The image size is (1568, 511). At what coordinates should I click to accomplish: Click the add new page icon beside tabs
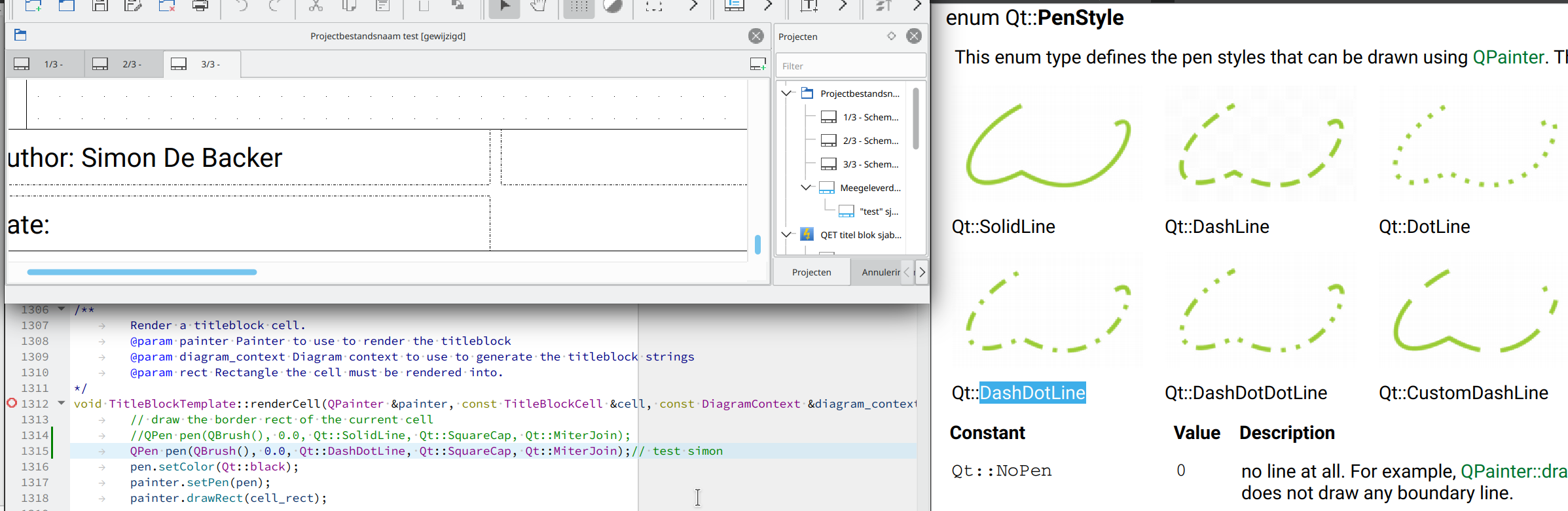(757, 64)
